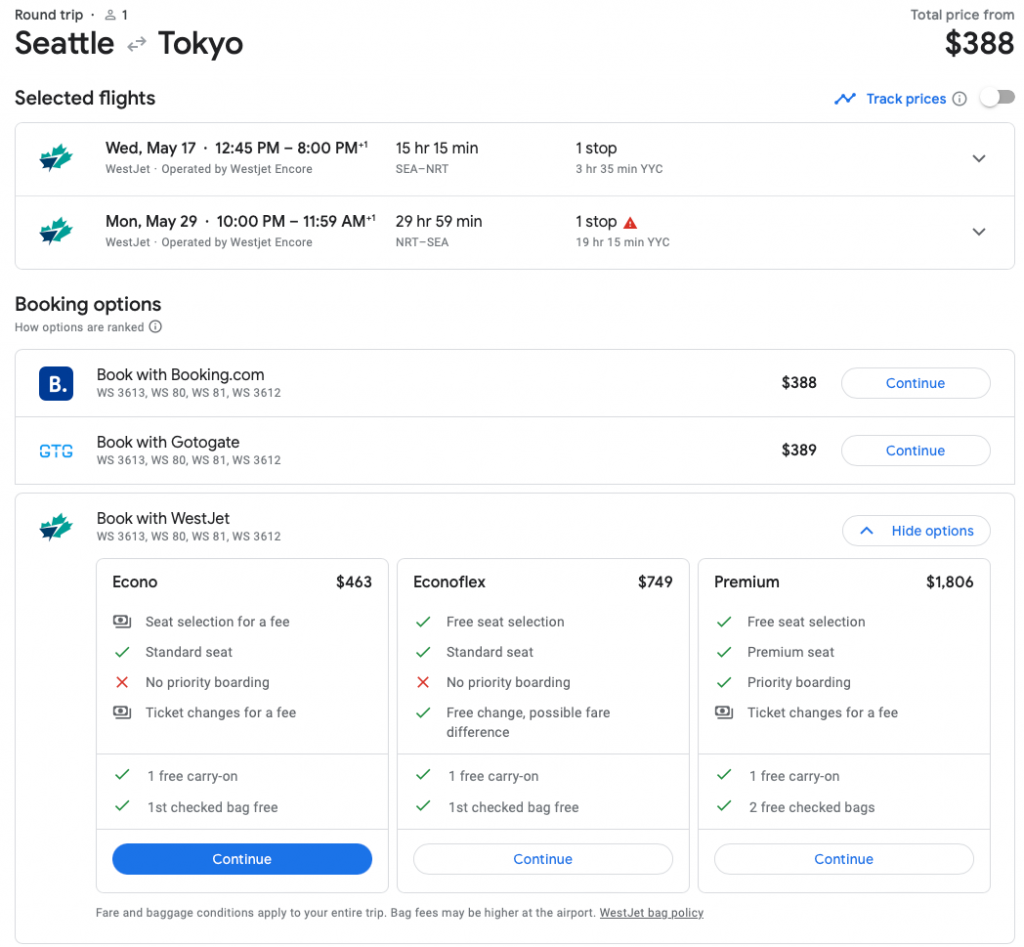Click WestJet logo on May 17 flight
This screenshot has height=947, width=1024.
click(56, 158)
